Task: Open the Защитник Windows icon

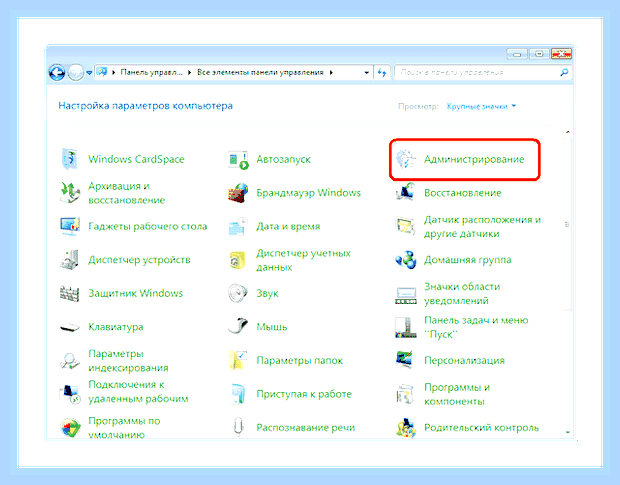Action: pyautogui.click(x=70, y=294)
